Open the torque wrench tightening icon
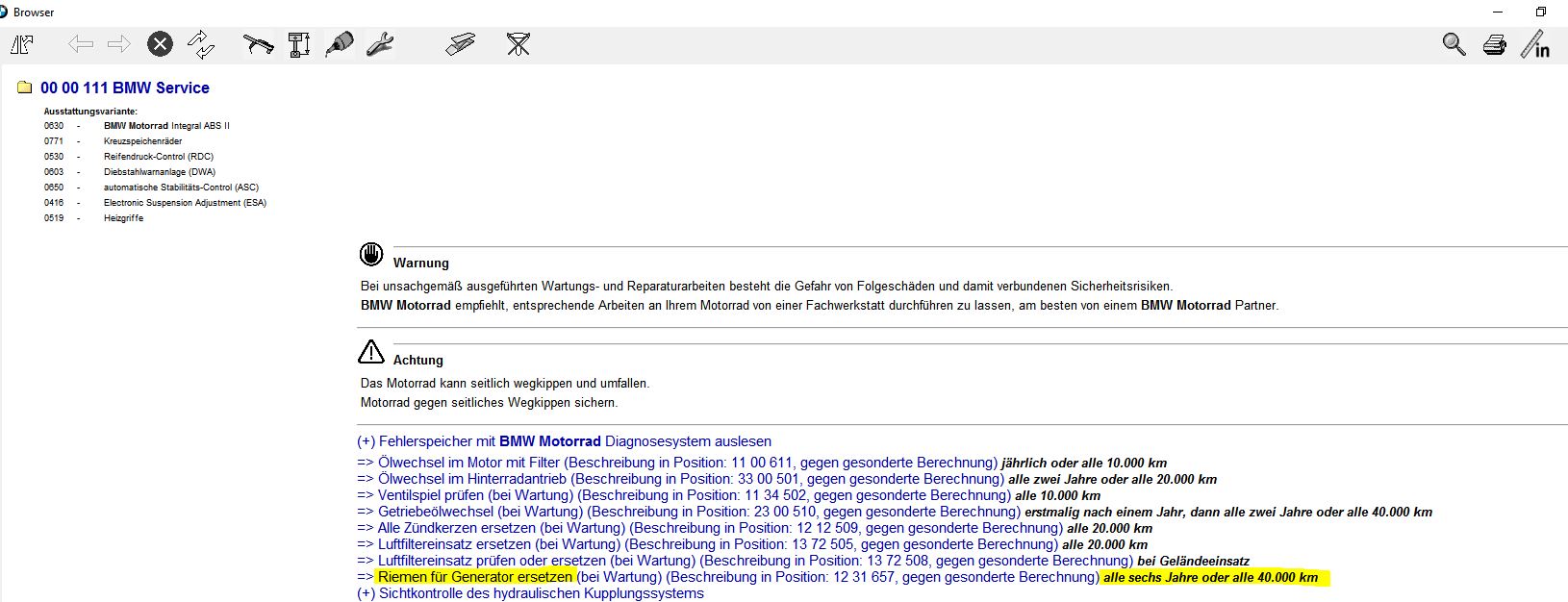Screen dimensions: 1568x602 258,44
